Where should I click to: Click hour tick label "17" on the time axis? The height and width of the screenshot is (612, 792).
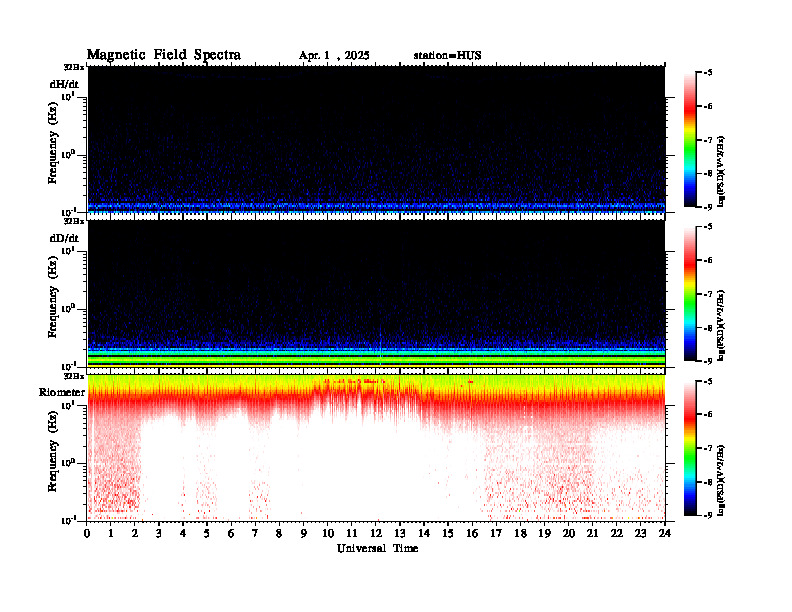click(x=496, y=534)
